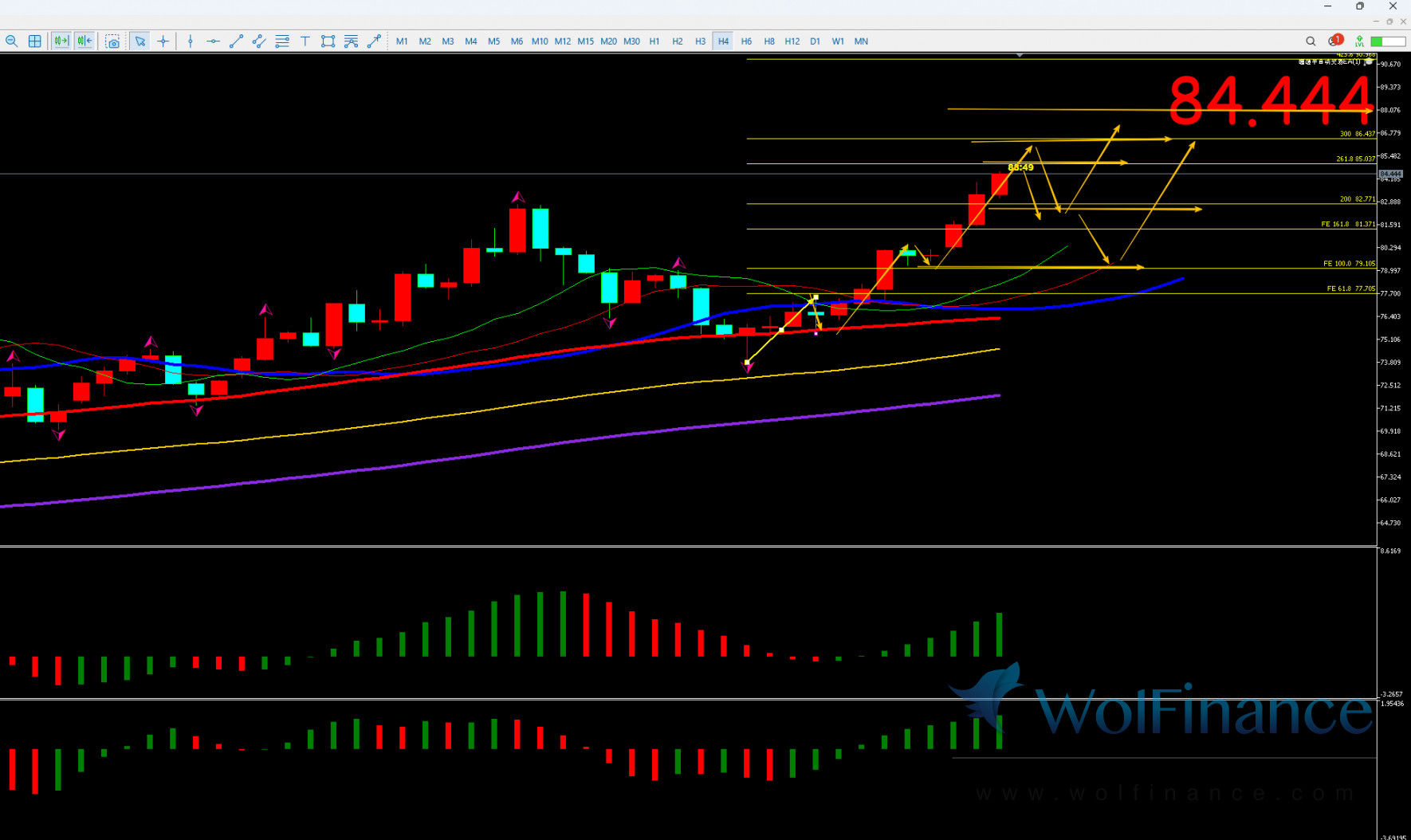Select the Fibonacci retracement tool
This screenshot has height=840, width=1411.
point(282,41)
